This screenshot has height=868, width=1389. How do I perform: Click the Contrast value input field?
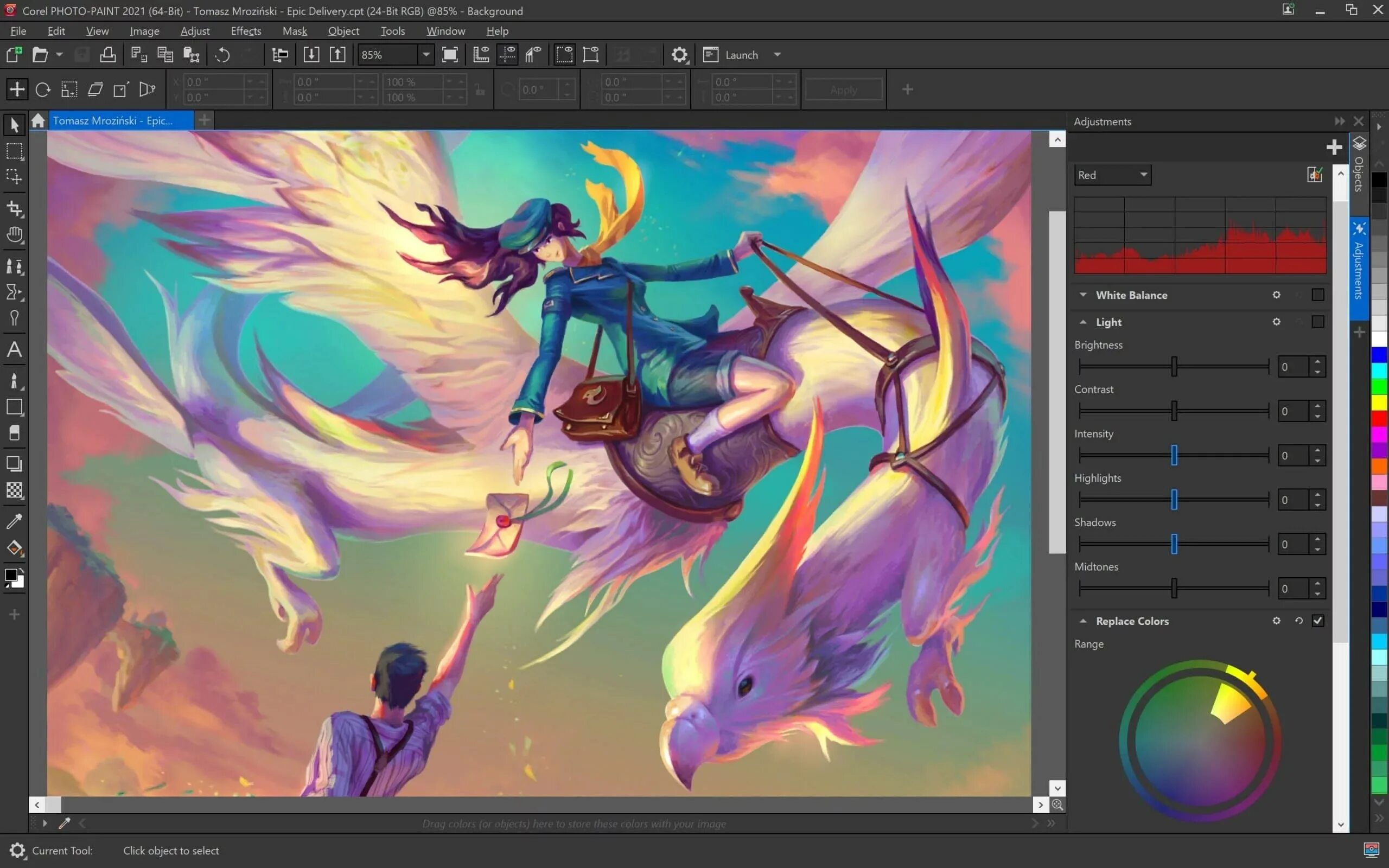click(1292, 412)
